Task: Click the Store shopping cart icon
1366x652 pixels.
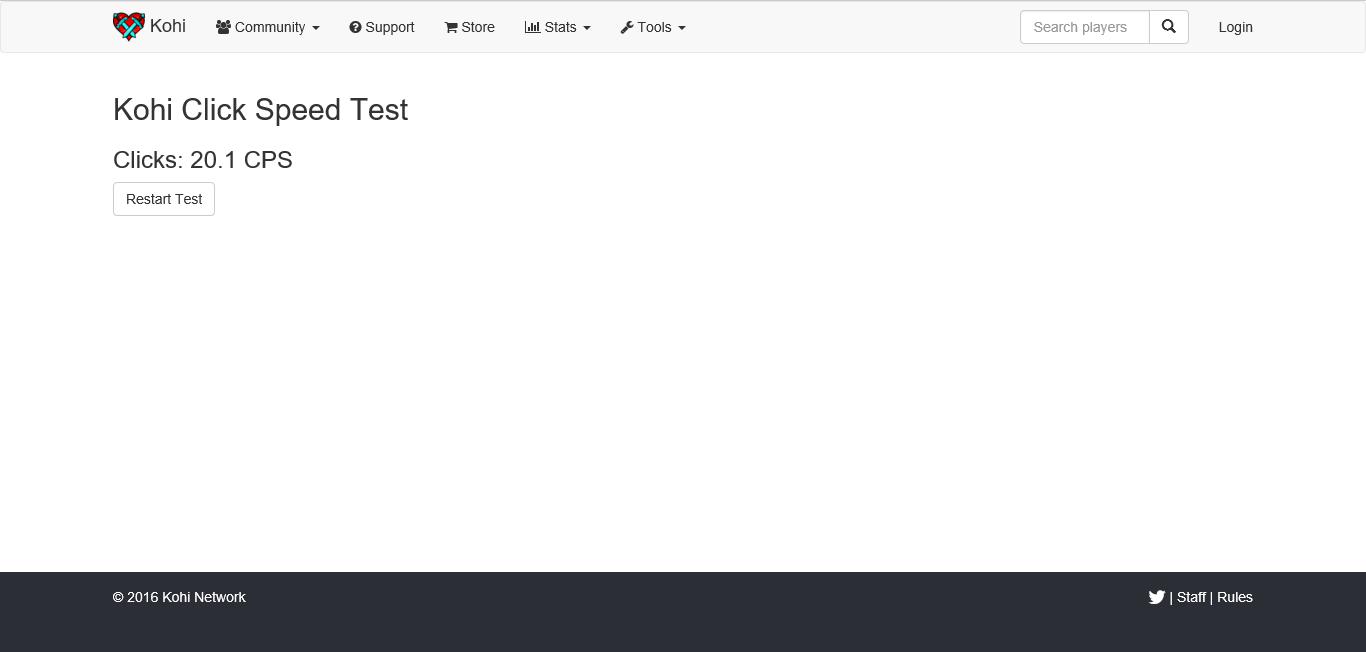Action: pos(451,27)
